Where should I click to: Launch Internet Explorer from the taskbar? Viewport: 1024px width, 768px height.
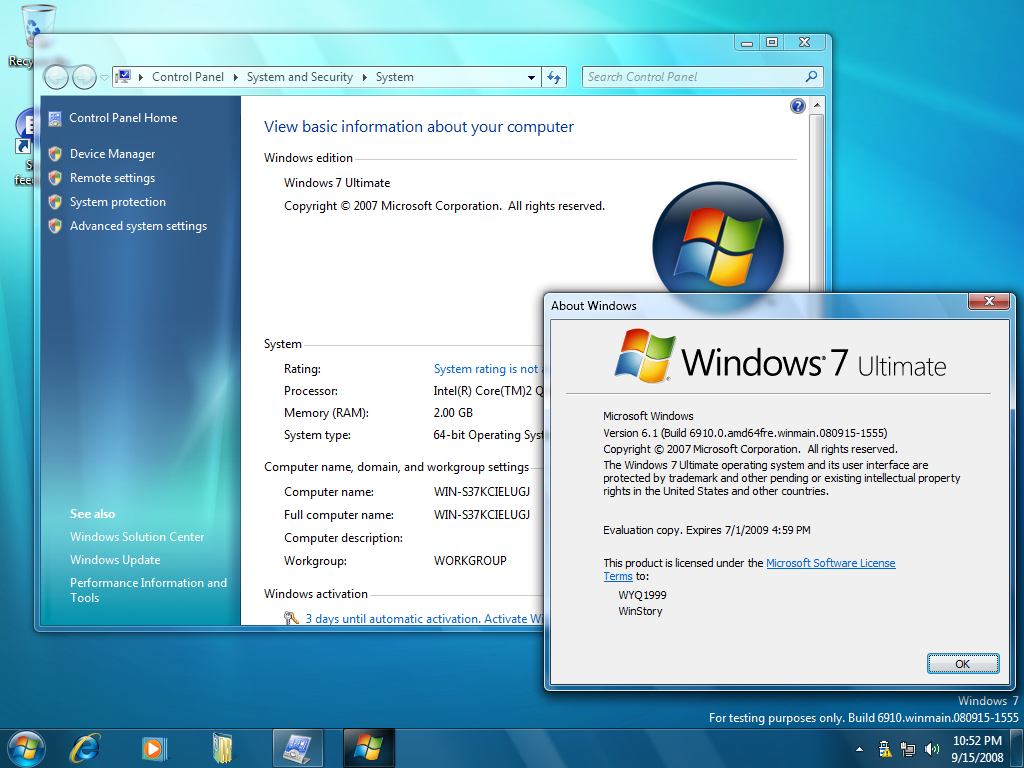(86, 747)
